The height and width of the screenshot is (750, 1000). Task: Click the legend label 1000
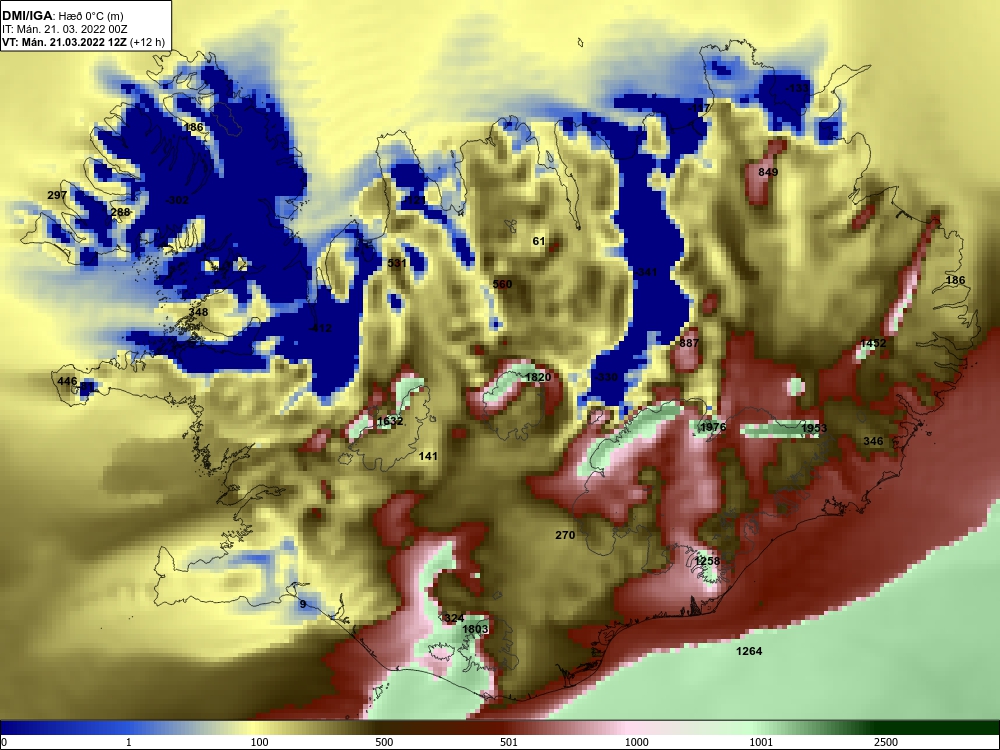(x=636, y=742)
